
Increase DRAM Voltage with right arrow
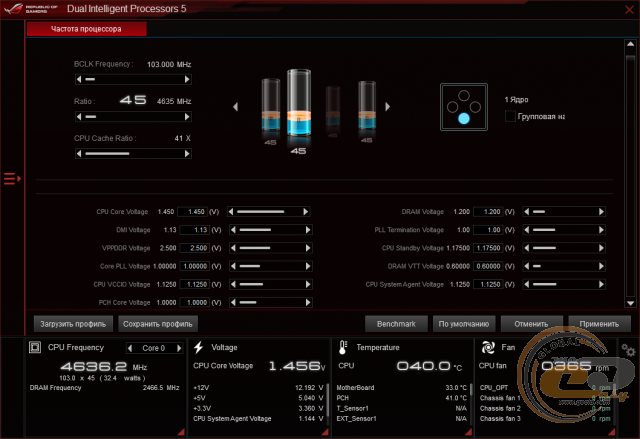coord(601,211)
